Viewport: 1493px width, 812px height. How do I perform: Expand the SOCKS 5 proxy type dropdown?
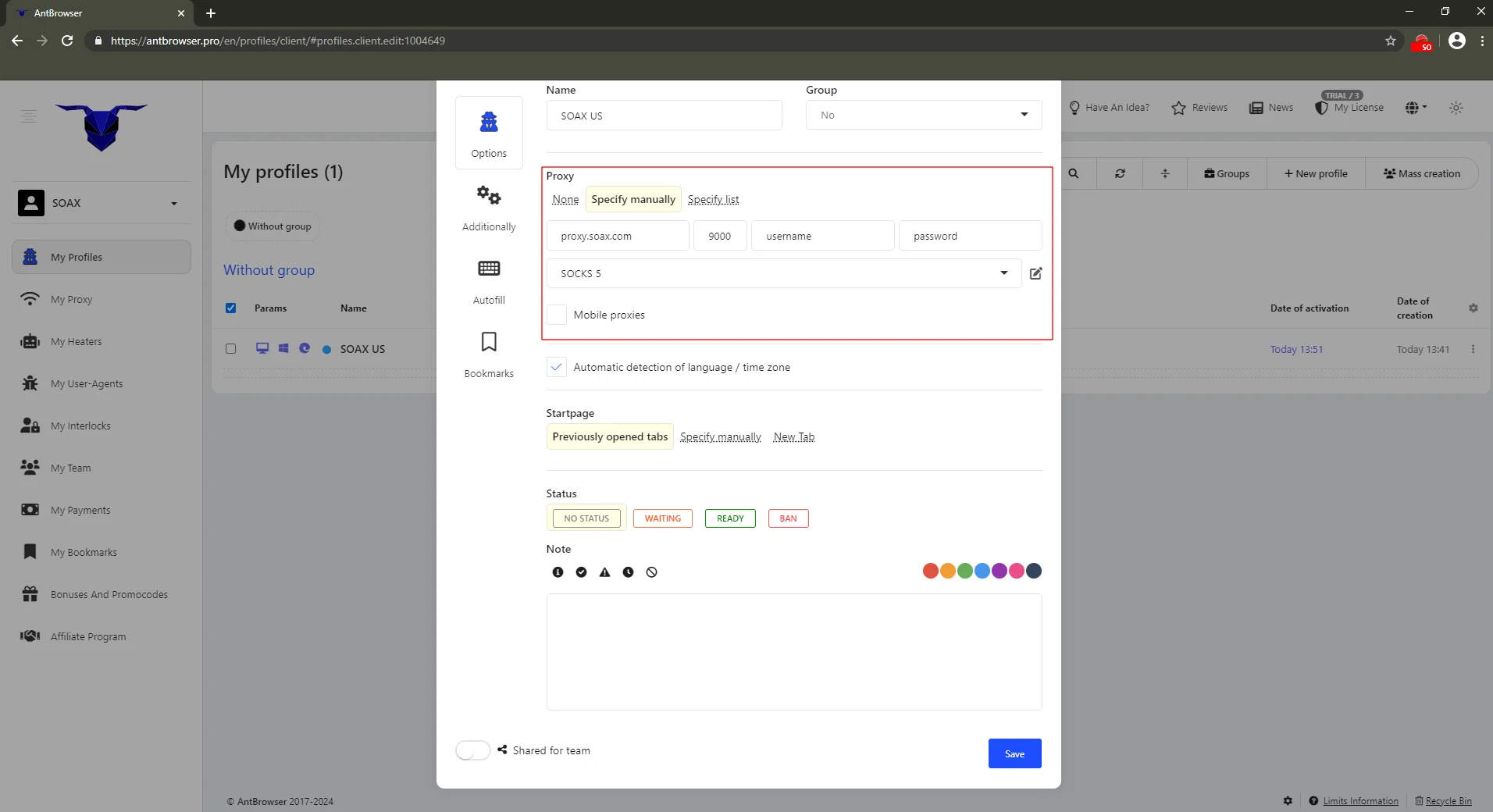click(x=783, y=273)
